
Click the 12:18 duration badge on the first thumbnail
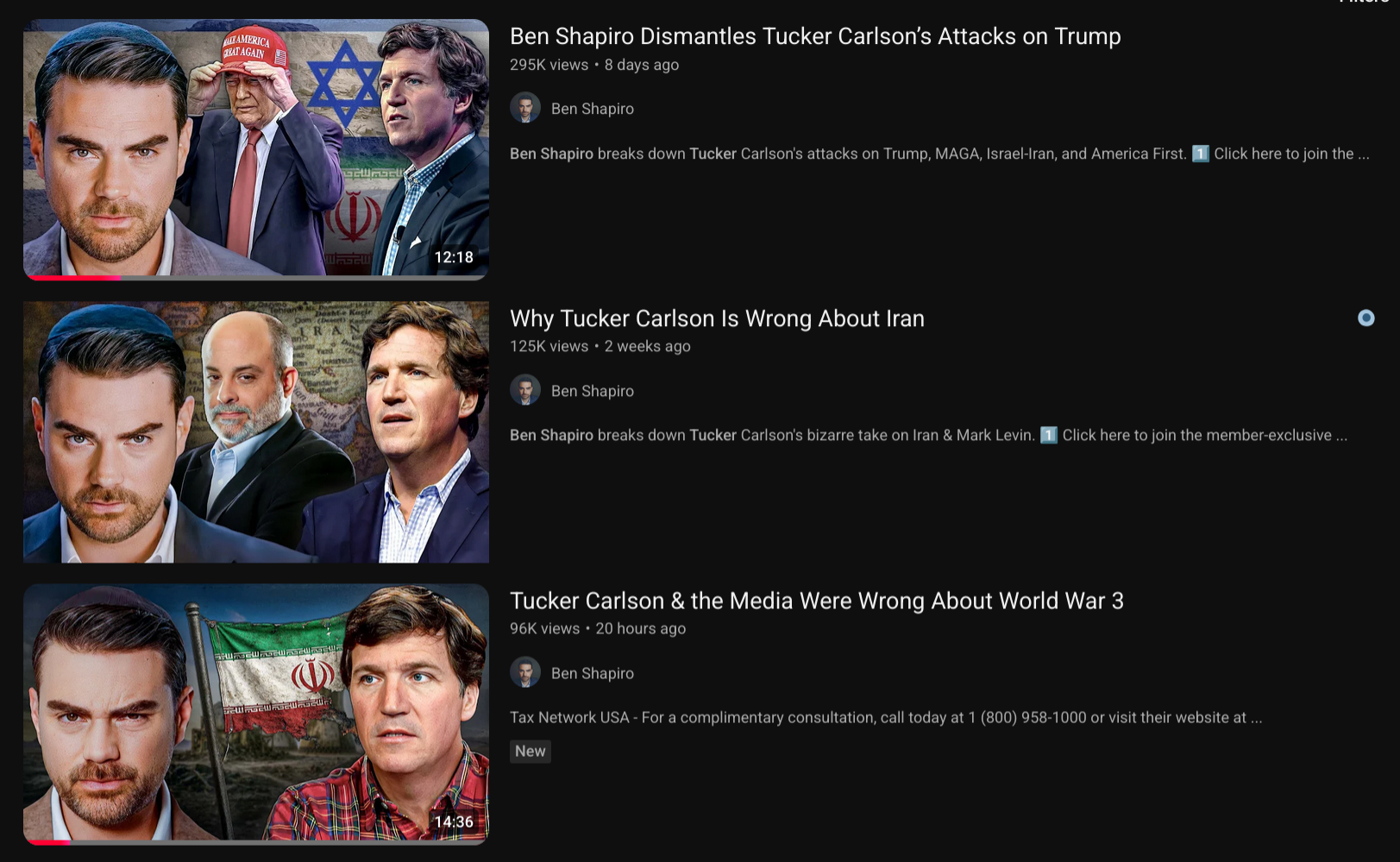[x=454, y=257]
